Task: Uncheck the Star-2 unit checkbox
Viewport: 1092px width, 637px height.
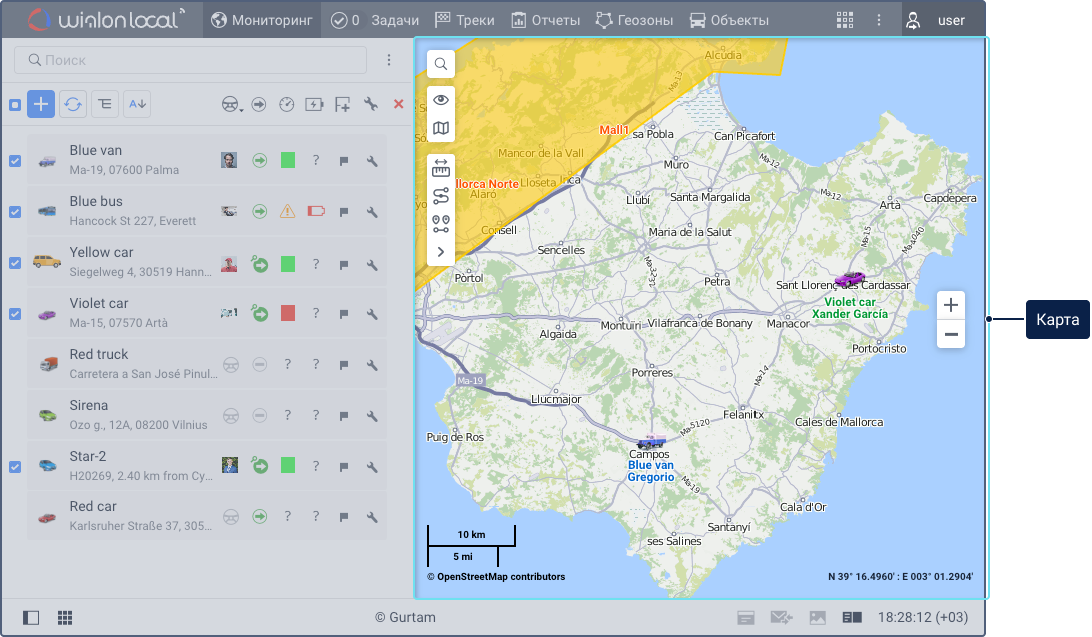Action: (x=15, y=466)
